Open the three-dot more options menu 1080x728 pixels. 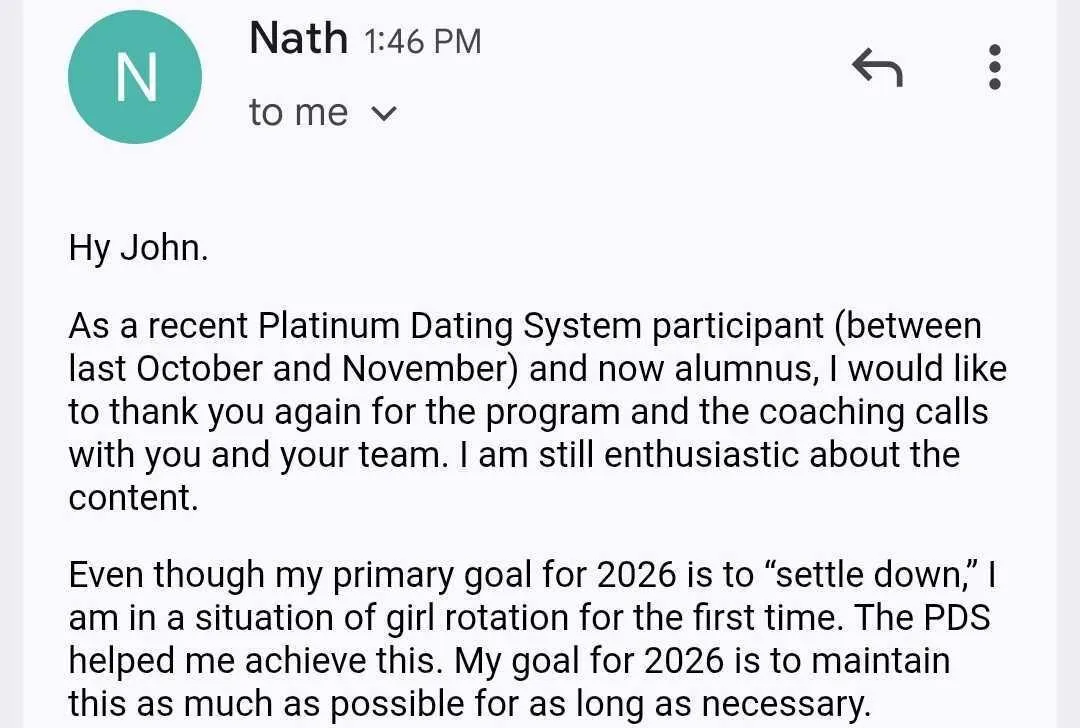click(x=994, y=67)
